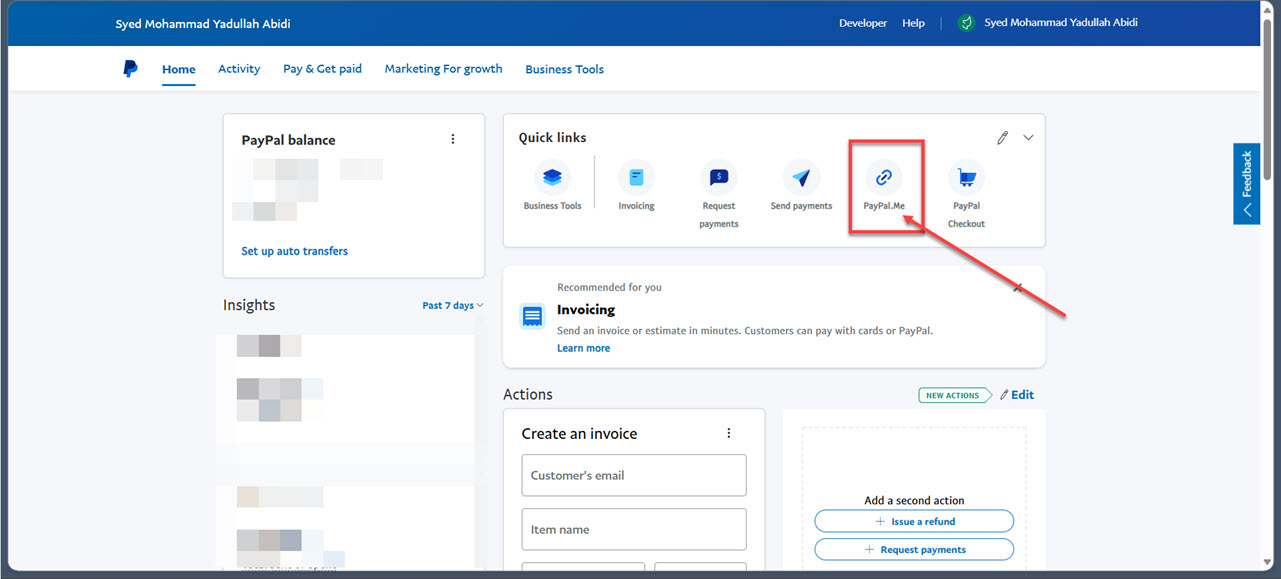Go to the Home tab

(179, 69)
